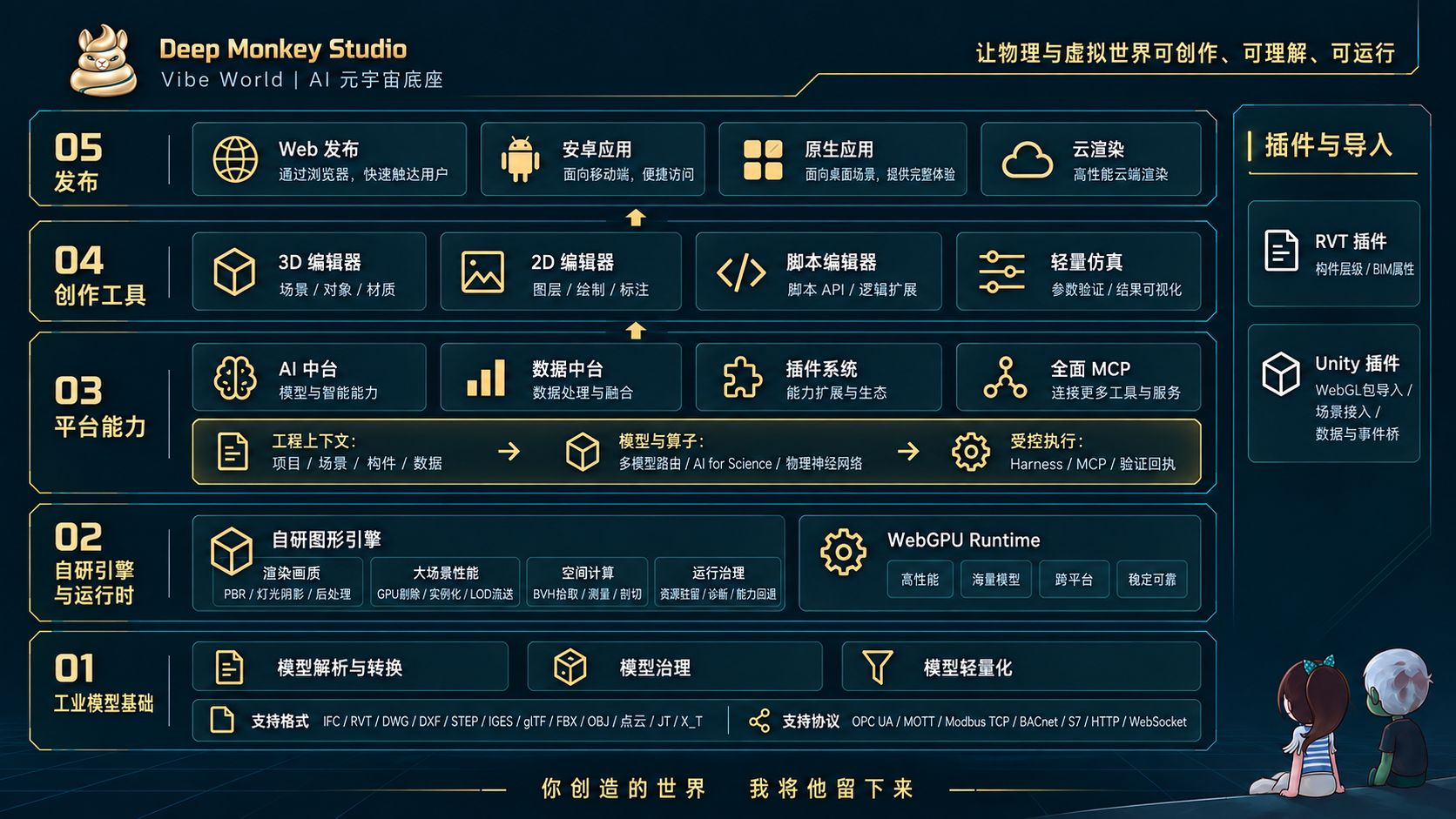The height and width of the screenshot is (819, 1456).
Task: Select the 海量模型 tag
Action: (x=995, y=580)
